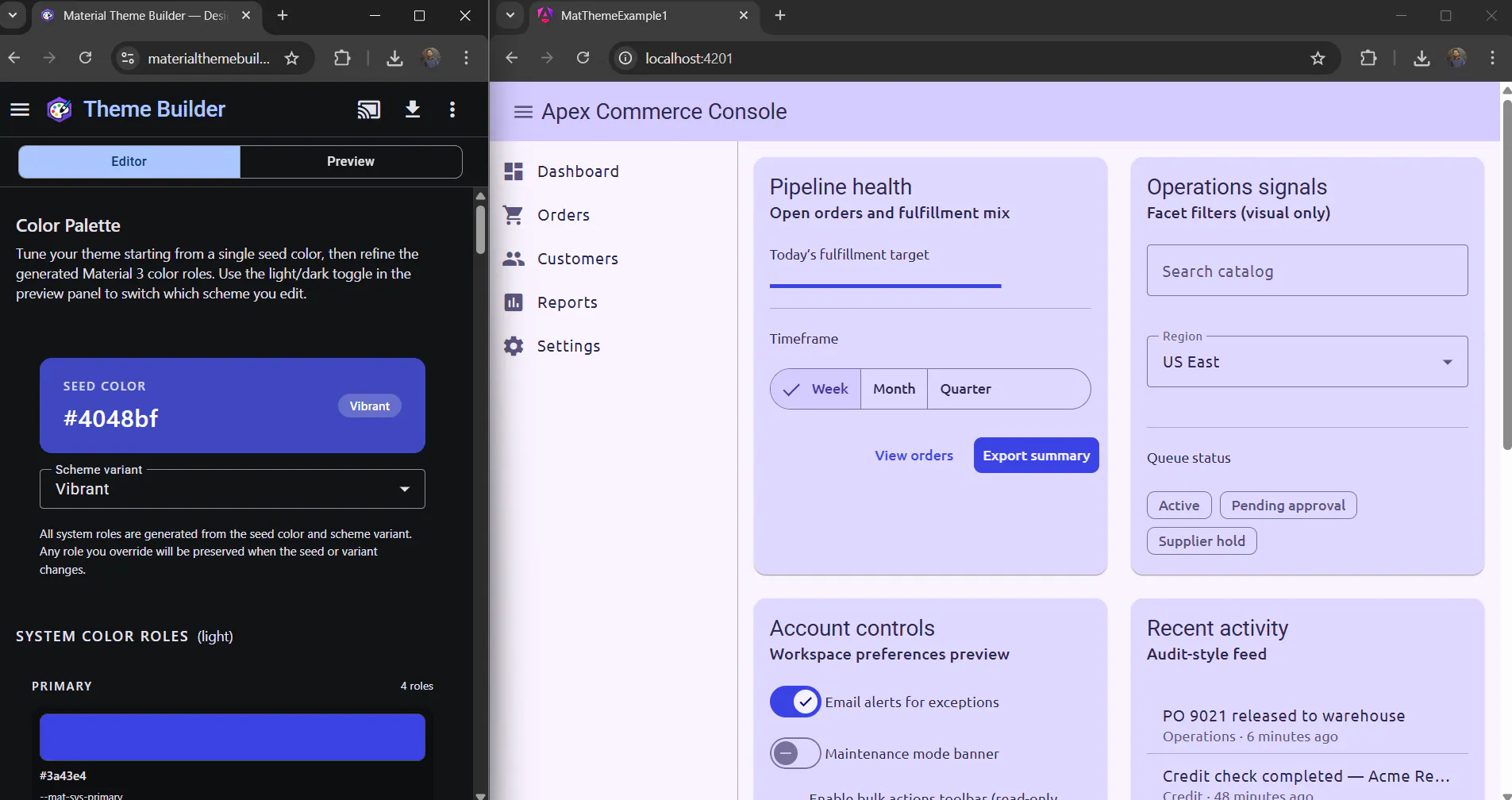Switch to the Preview tab

pyautogui.click(x=351, y=161)
